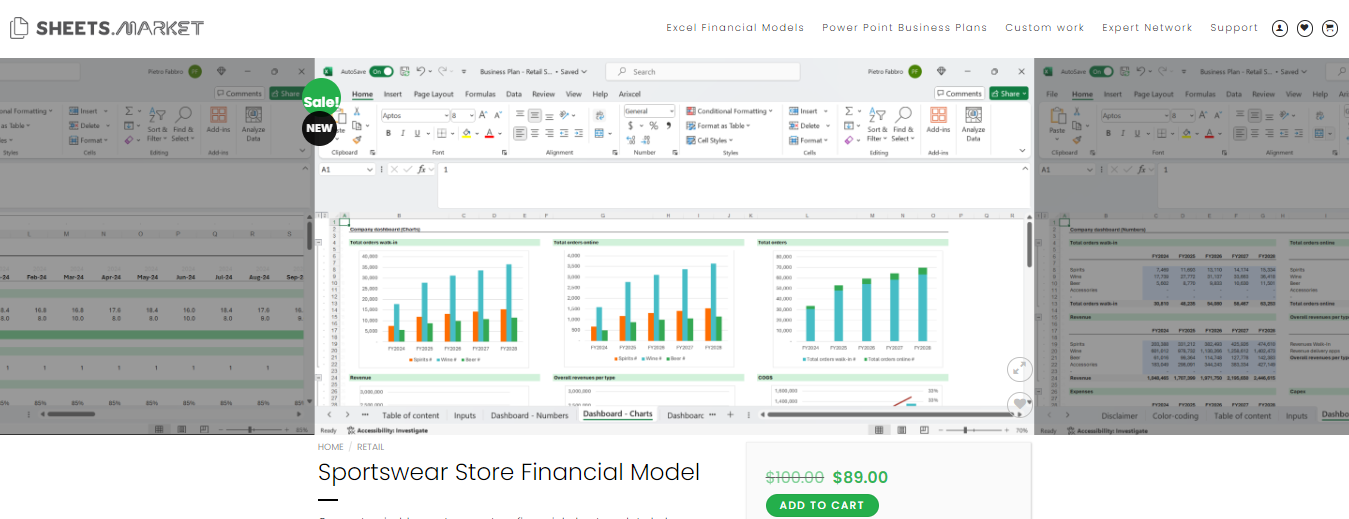The image size is (1349, 519).
Task: Click Comments button in center Excel preview
Action: (x=959, y=93)
